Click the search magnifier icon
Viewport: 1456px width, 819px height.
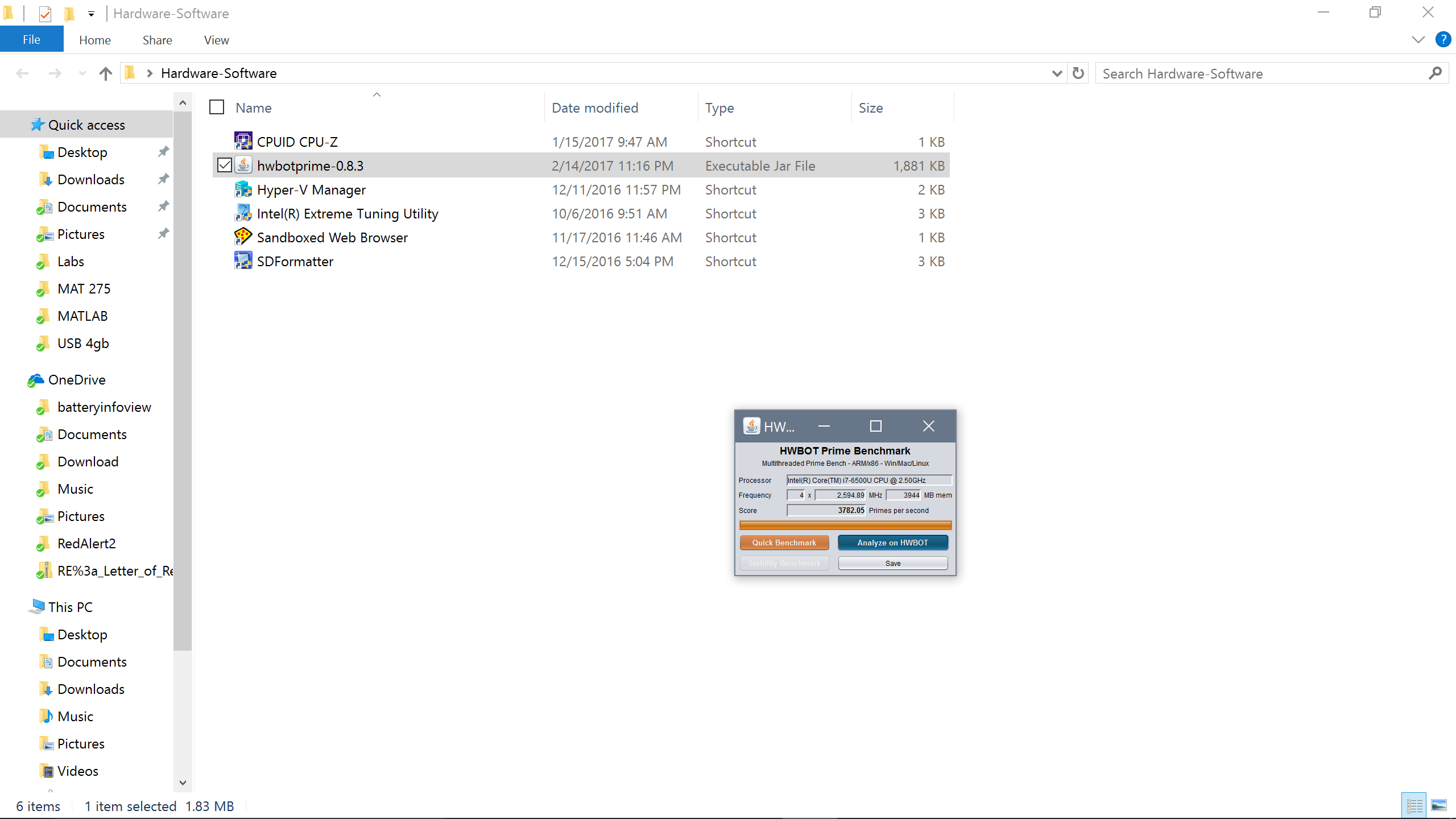pos(1435,73)
